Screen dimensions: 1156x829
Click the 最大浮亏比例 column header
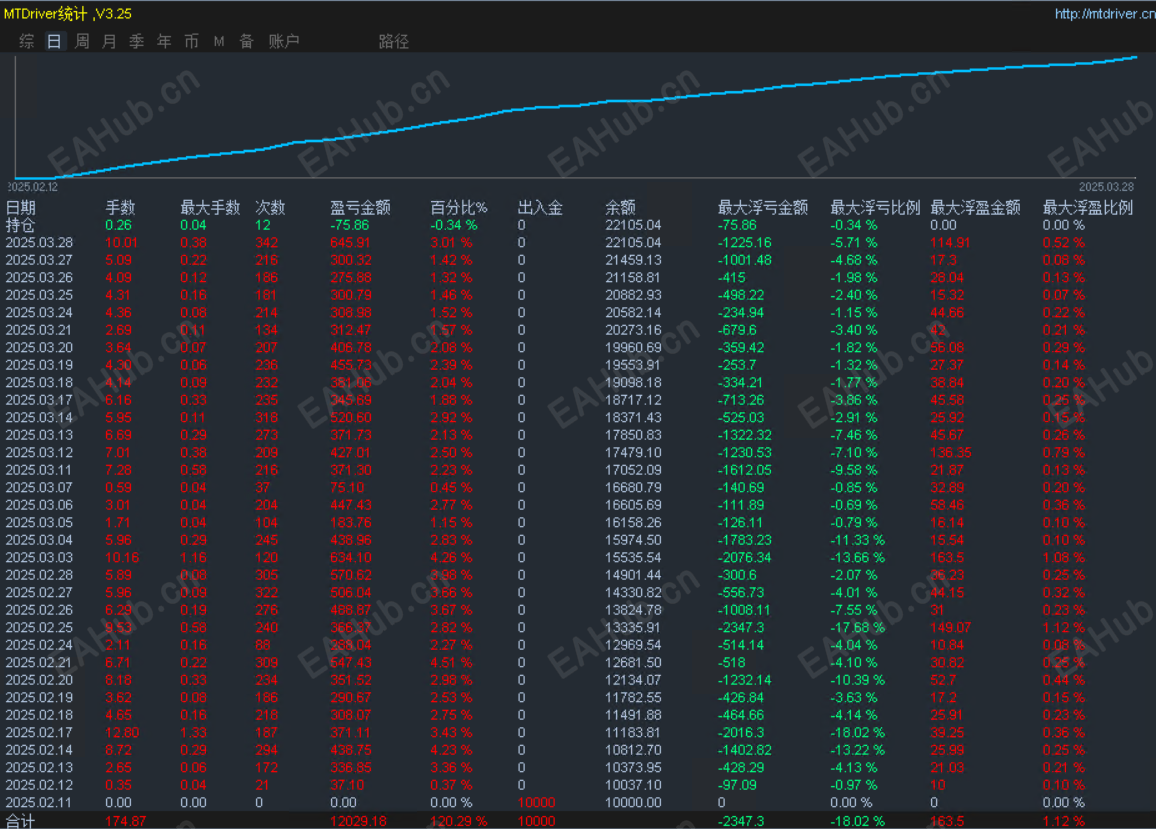pyautogui.click(x=875, y=207)
